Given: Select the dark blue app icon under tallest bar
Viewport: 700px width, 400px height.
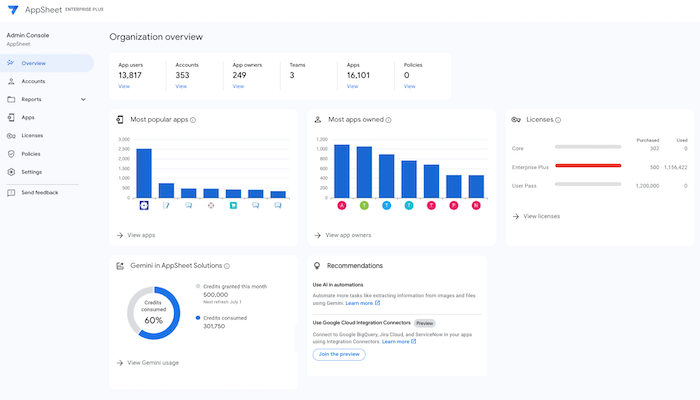Looking at the screenshot, I should point(144,205).
